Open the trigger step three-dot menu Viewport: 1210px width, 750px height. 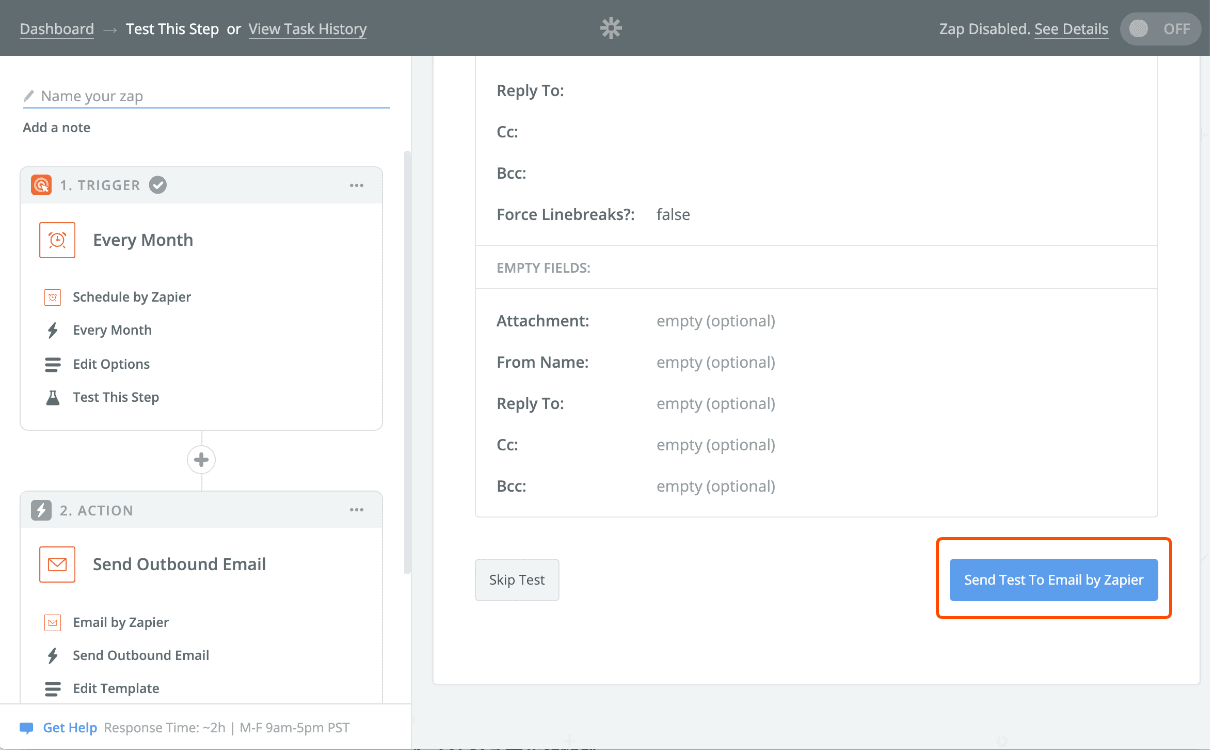(x=356, y=185)
